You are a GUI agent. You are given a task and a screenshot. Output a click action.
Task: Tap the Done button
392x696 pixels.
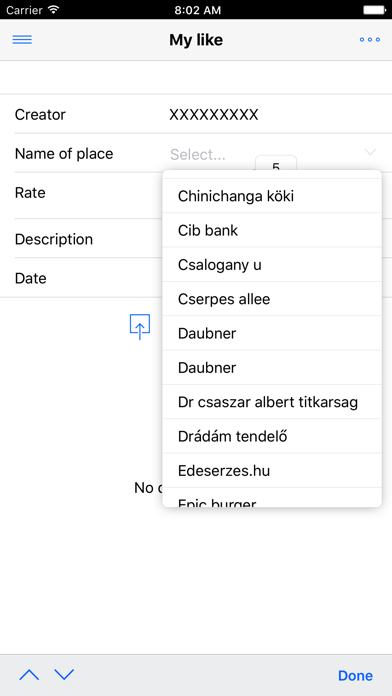(355, 675)
